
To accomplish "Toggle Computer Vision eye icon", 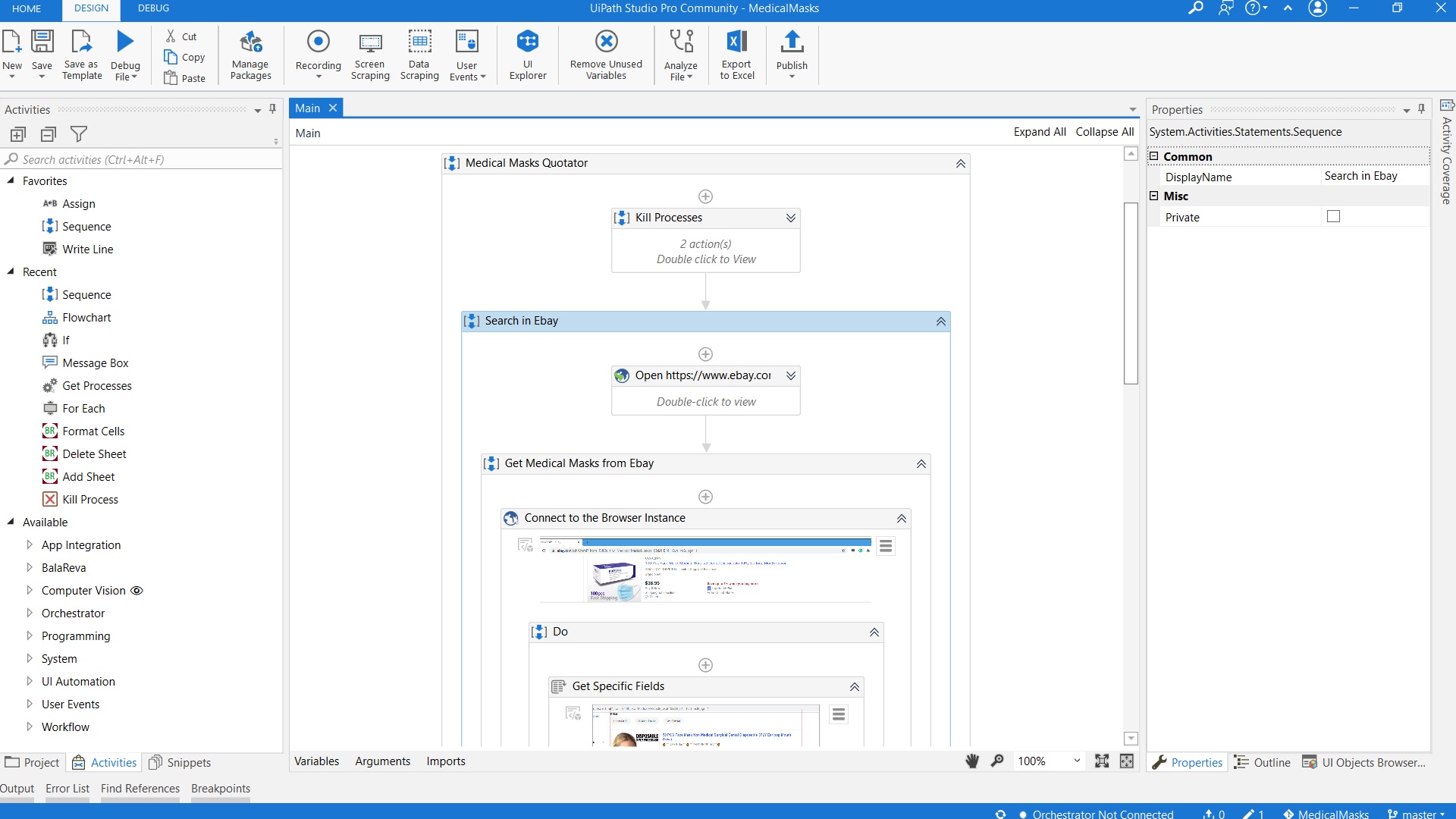I will pyautogui.click(x=137, y=590).
